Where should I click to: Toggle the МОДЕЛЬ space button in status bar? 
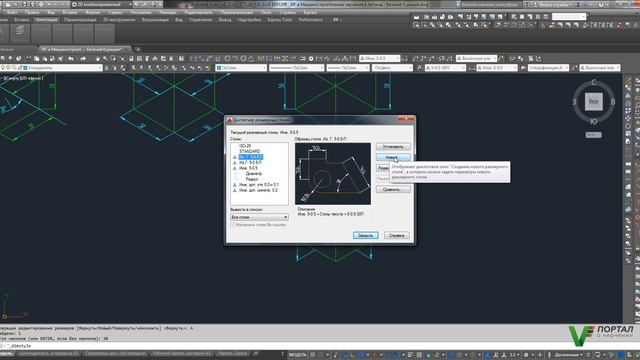pos(298,355)
